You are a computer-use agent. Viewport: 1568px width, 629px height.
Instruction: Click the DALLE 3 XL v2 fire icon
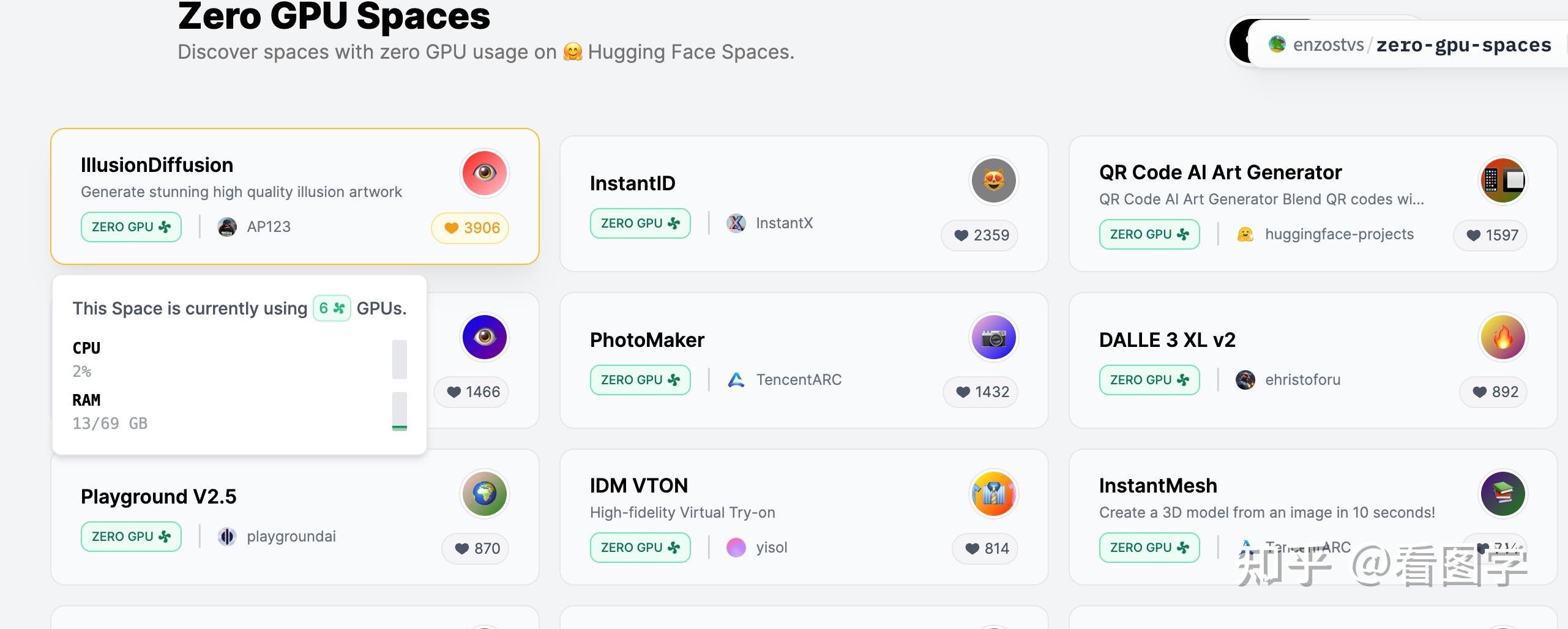(x=1502, y=337)
